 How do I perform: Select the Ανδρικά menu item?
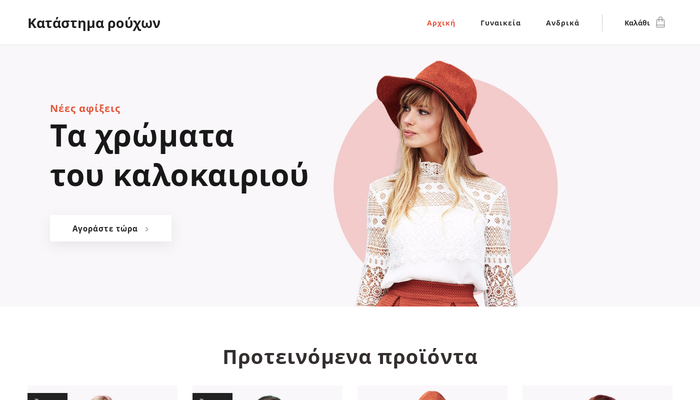coord(562,23)
